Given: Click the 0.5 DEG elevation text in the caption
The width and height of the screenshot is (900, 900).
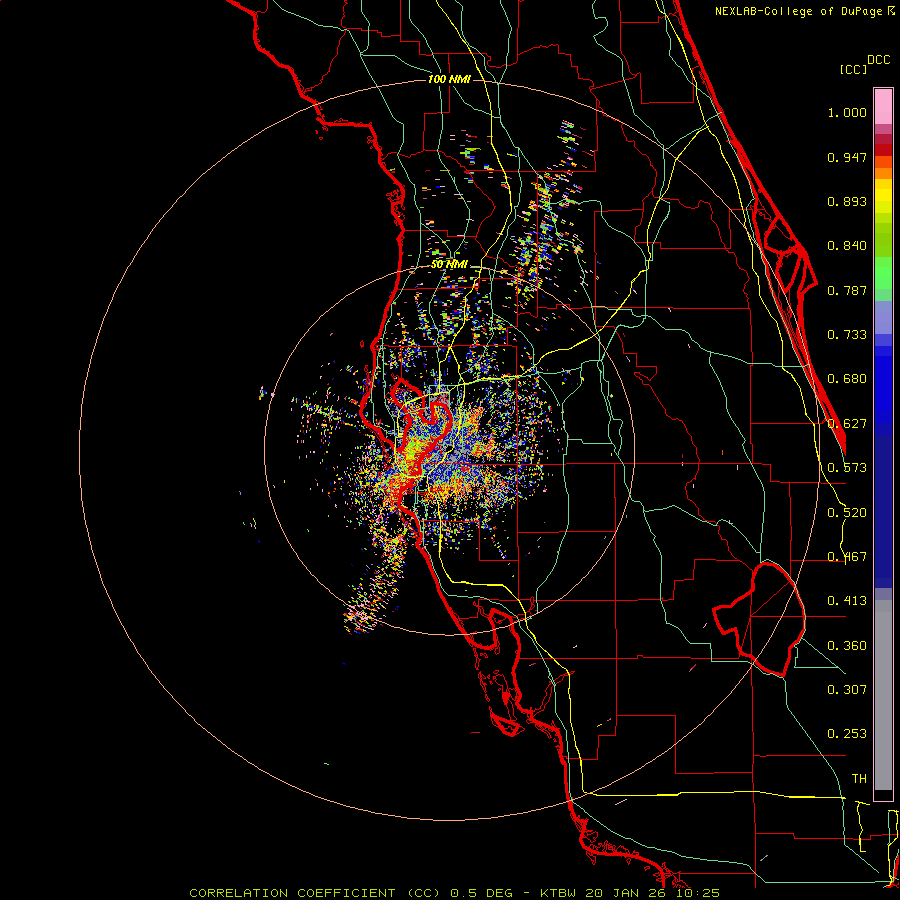Looking at the screenshot, I should (x=481, y=893).
